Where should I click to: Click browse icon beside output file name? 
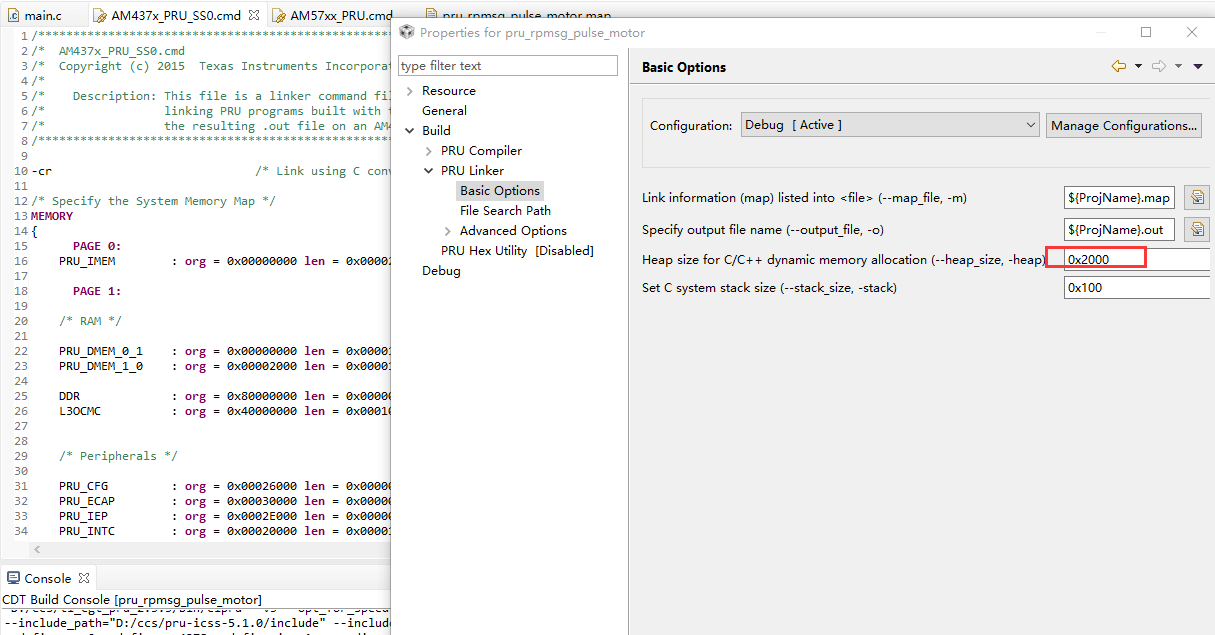(1197, 229)
